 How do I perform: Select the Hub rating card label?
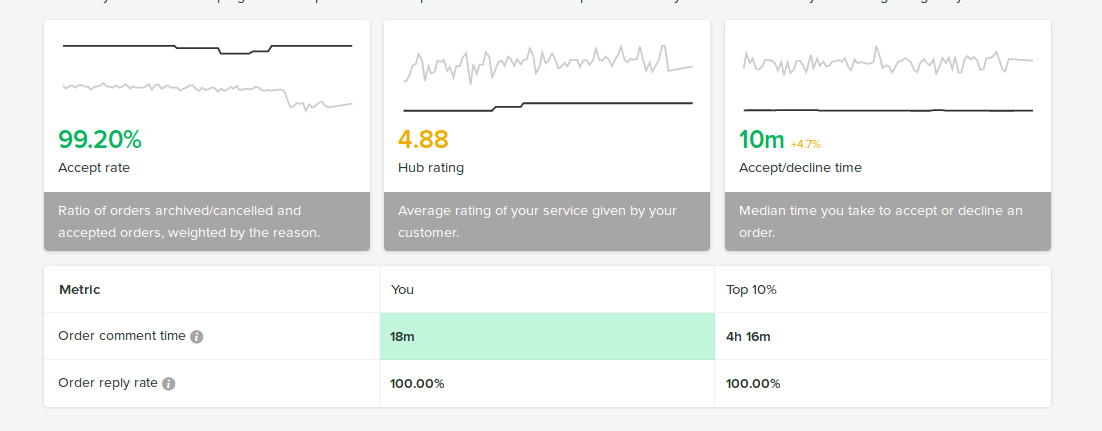431,168
